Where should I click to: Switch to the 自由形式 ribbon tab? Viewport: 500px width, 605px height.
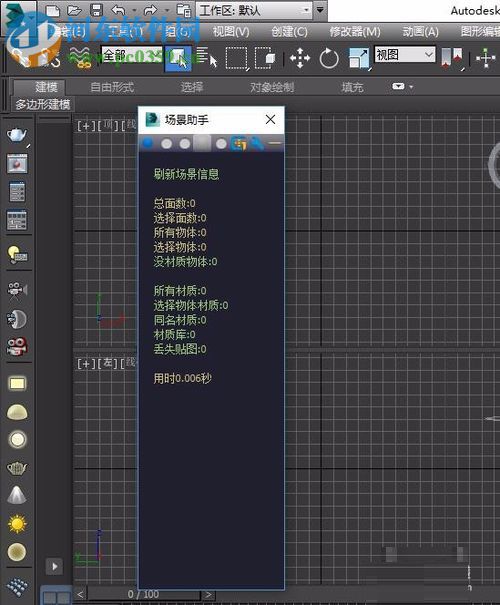coord(112,87)
